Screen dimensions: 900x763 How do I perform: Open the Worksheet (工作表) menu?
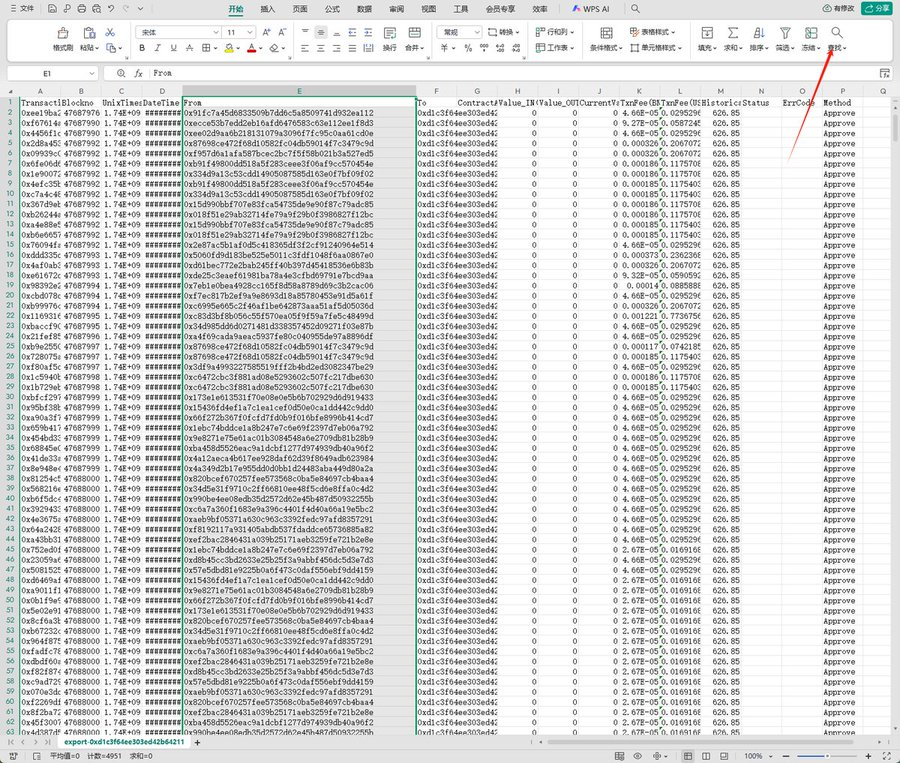coord(554,48)
